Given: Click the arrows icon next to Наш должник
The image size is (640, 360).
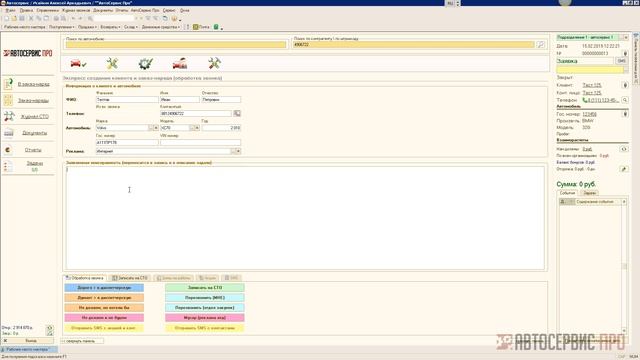Looking at the screenshot, I should click(x=624, y=149).
